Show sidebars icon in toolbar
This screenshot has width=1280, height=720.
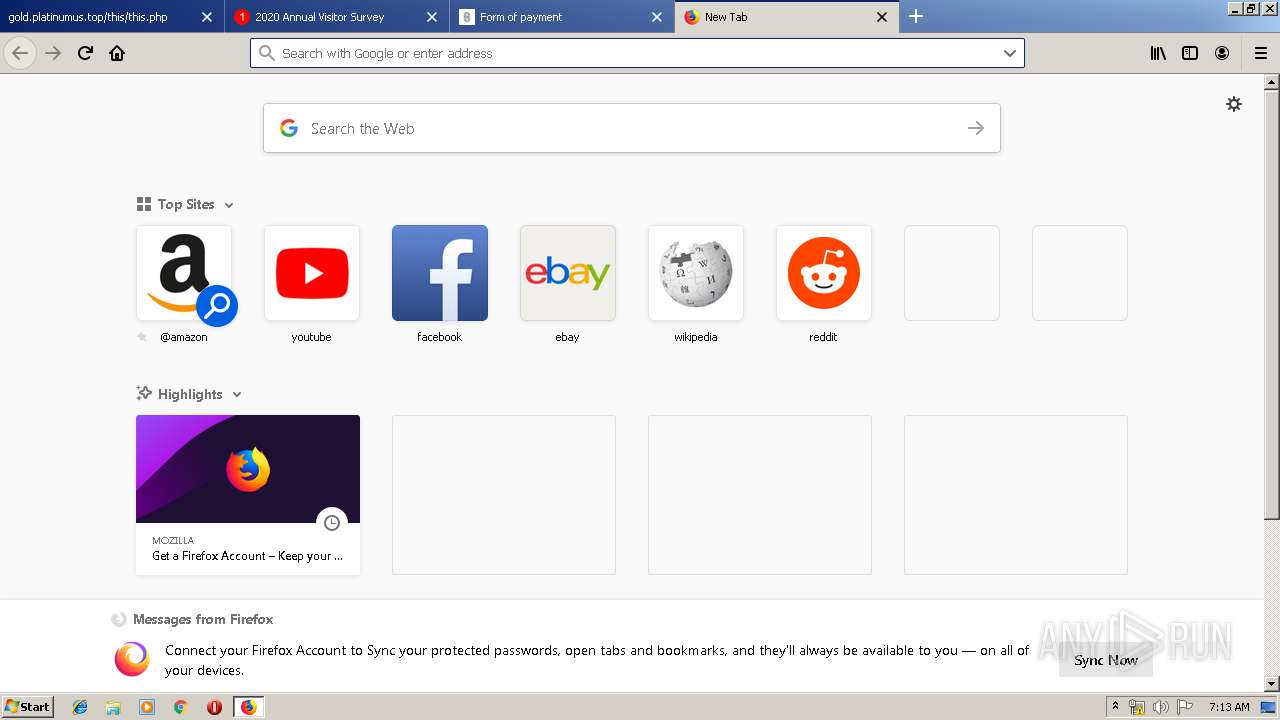click(x=1190, y=53)
